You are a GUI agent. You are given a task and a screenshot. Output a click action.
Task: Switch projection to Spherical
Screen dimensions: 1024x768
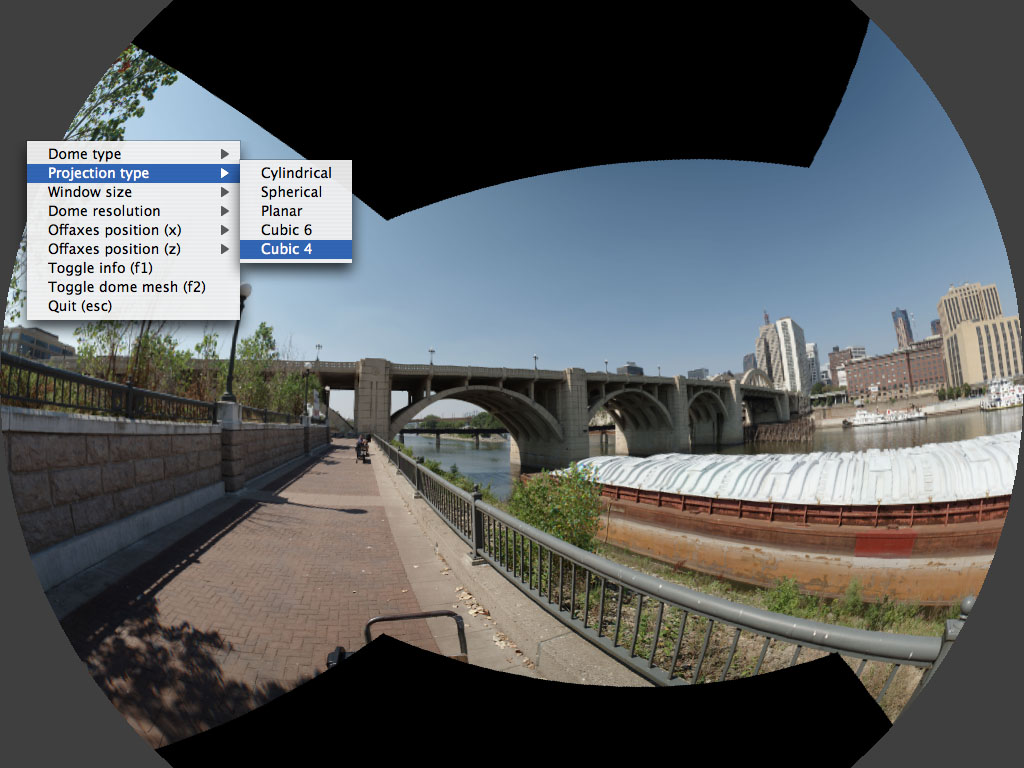pos(296,192)
